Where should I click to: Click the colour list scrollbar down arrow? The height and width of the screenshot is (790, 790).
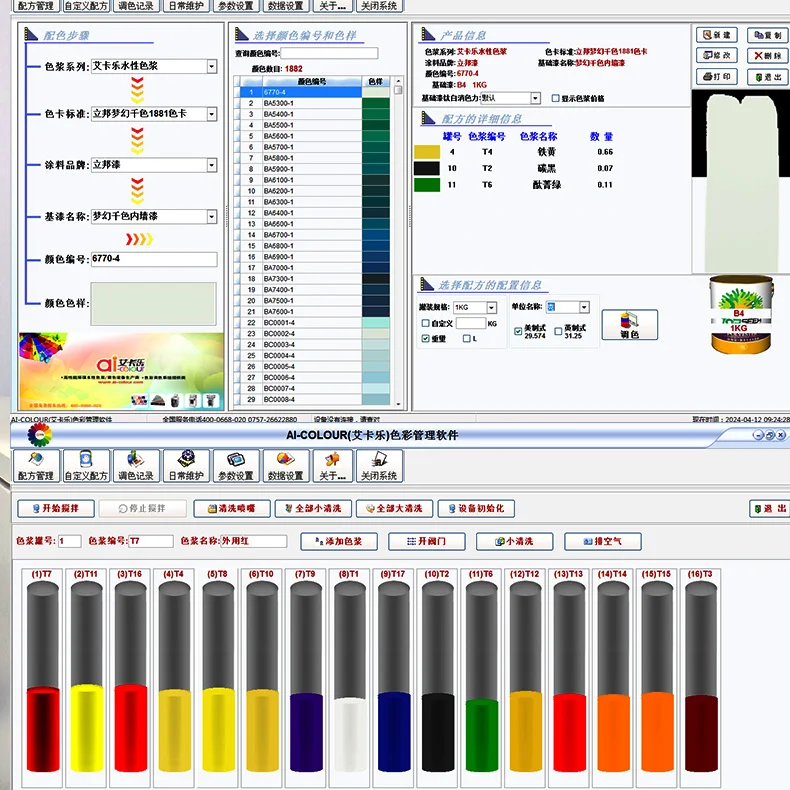coord(399,404)
